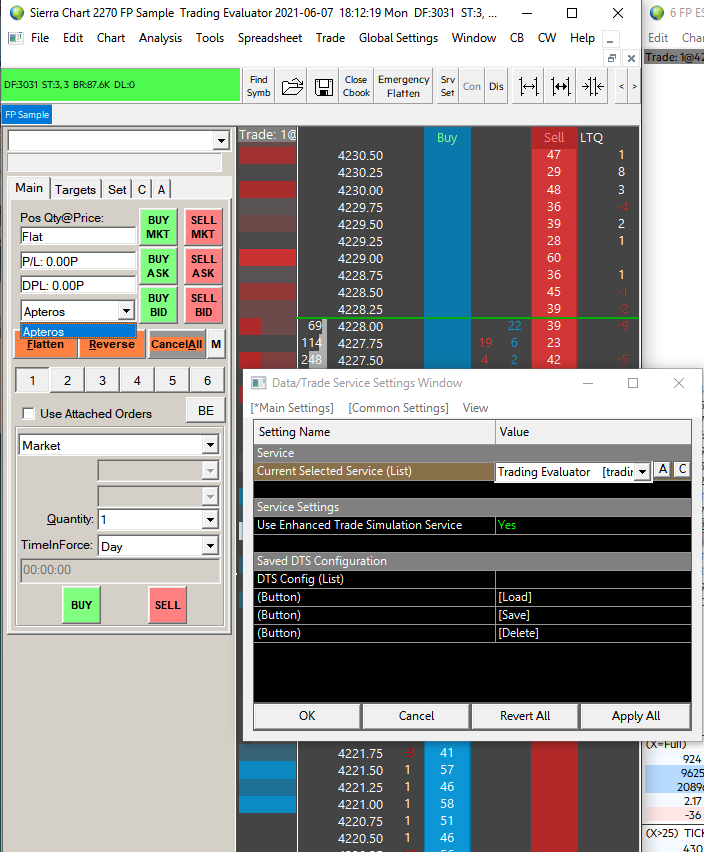704x852 pixels.
Task: Open the Analysis menu
Action: pyautogui.click(x=160, y=38)
